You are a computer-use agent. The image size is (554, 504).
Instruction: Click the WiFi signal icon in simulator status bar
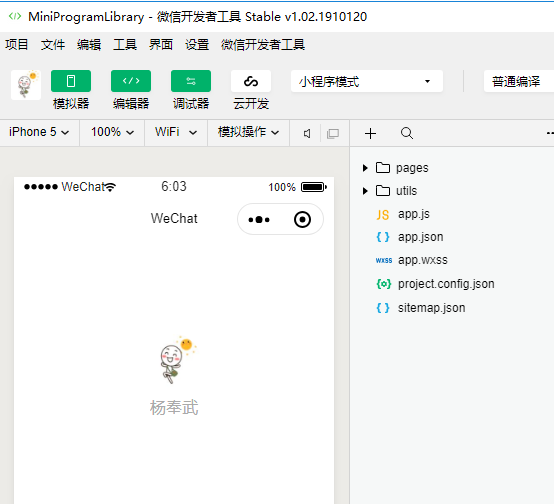tap(111, 187)
